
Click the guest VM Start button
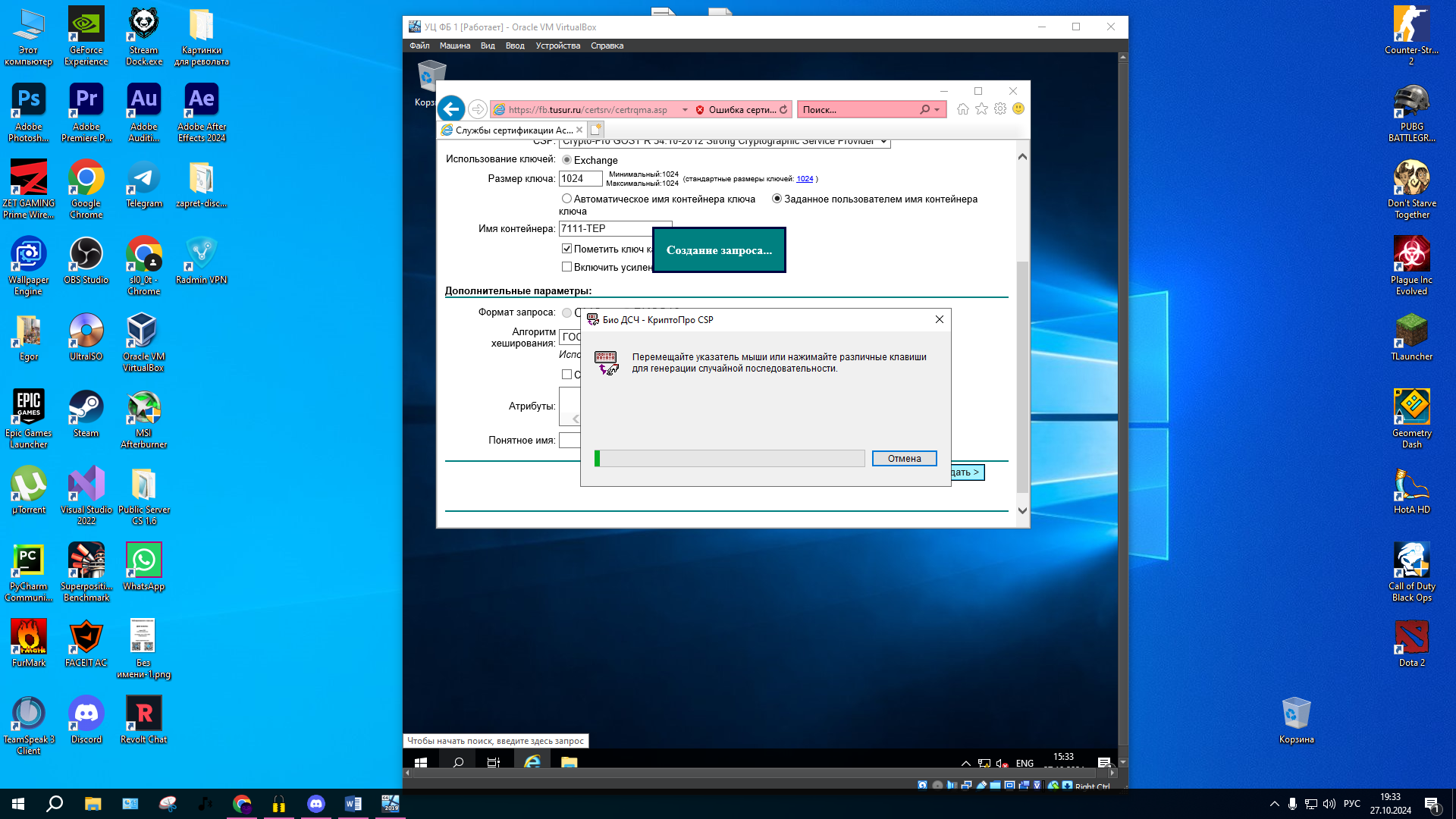coord(421,761)
